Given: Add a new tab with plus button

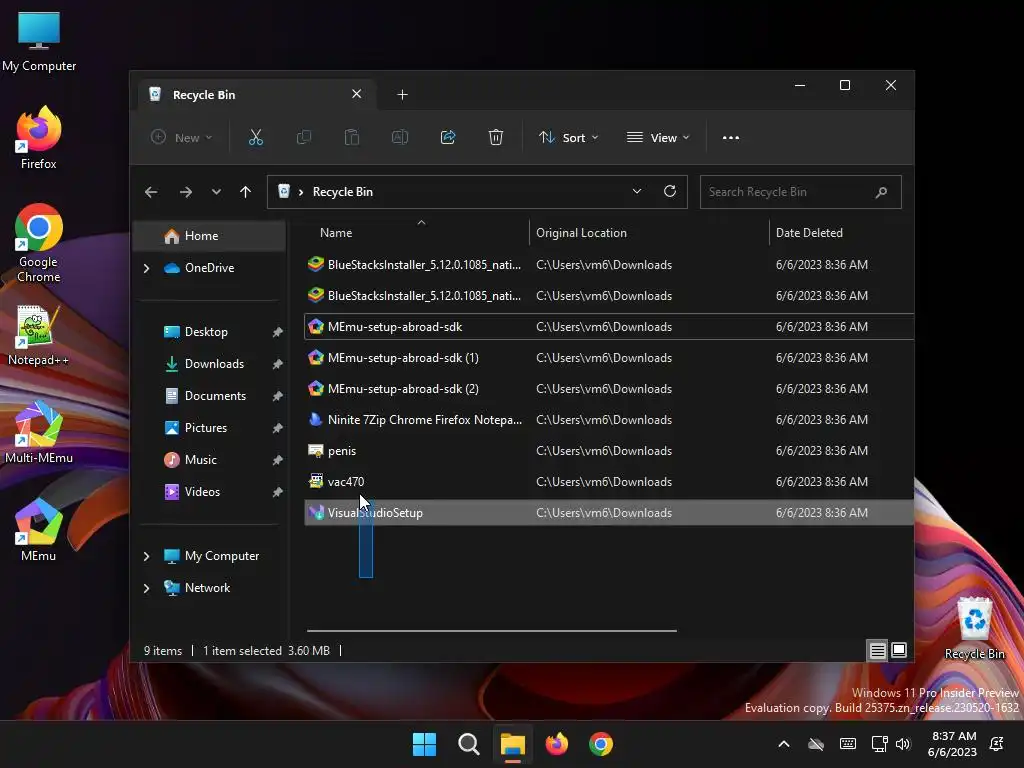Looking at the screenshot, I should [x=402, y=95].
